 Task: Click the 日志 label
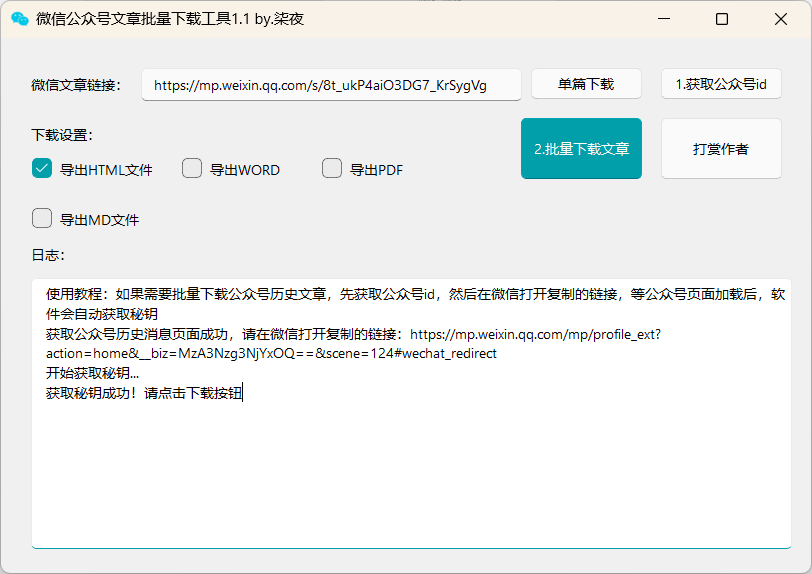pos(48,255)
